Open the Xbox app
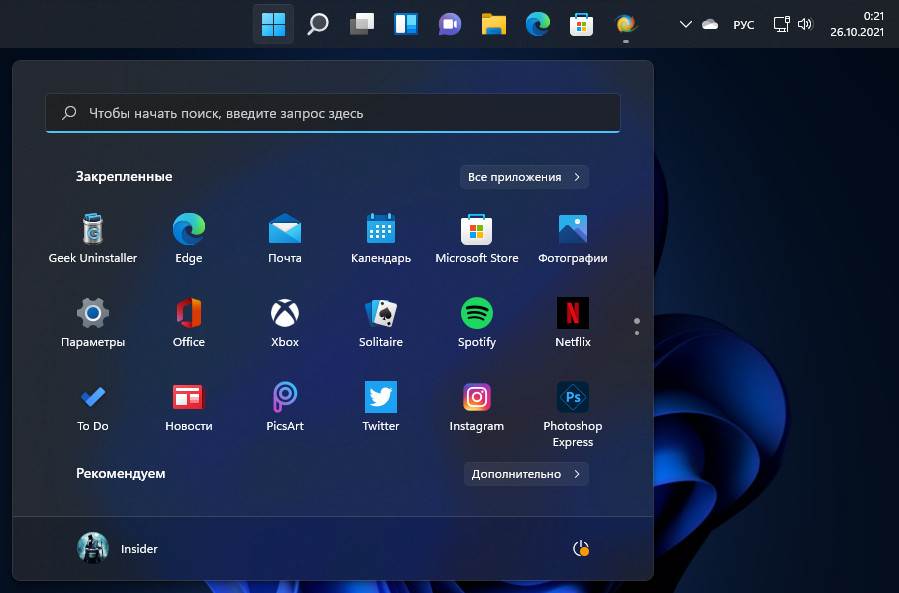The height and width of the screenshot is (593, 899). coord(285,322)
